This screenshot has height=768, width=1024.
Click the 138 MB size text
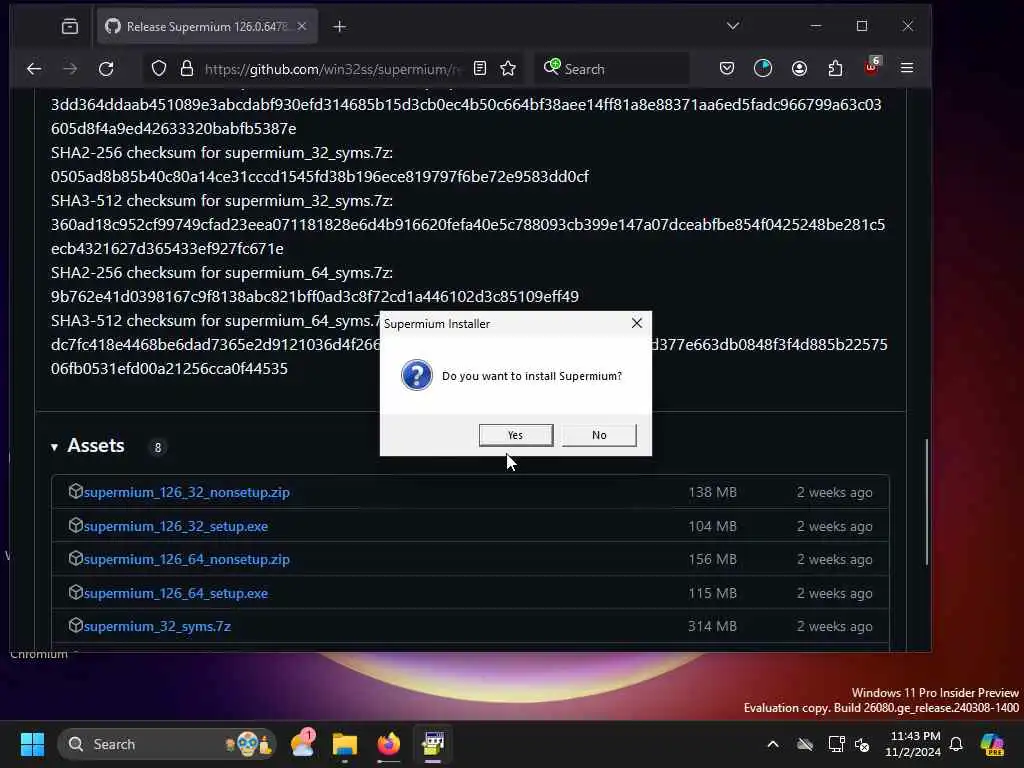pyautogui.click(x=712, y=492)
